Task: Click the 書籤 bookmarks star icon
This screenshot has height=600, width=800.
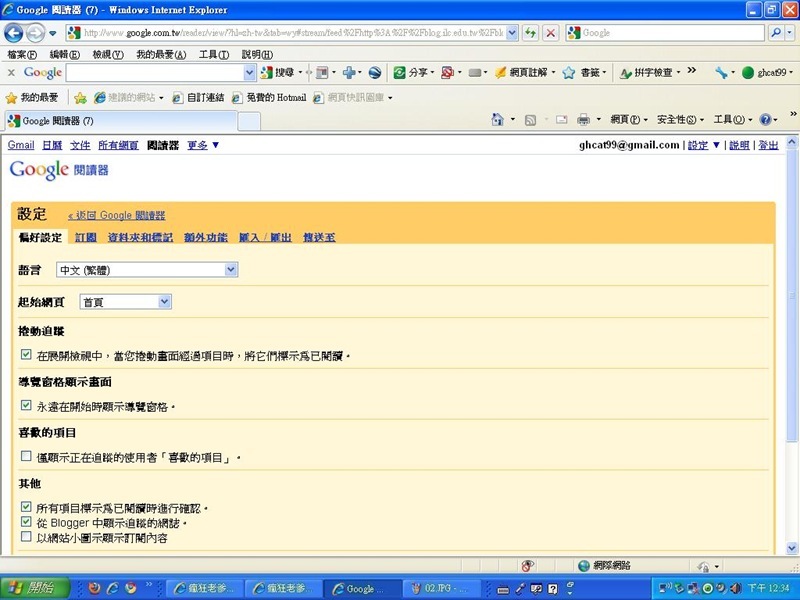Action: point(568,73)
